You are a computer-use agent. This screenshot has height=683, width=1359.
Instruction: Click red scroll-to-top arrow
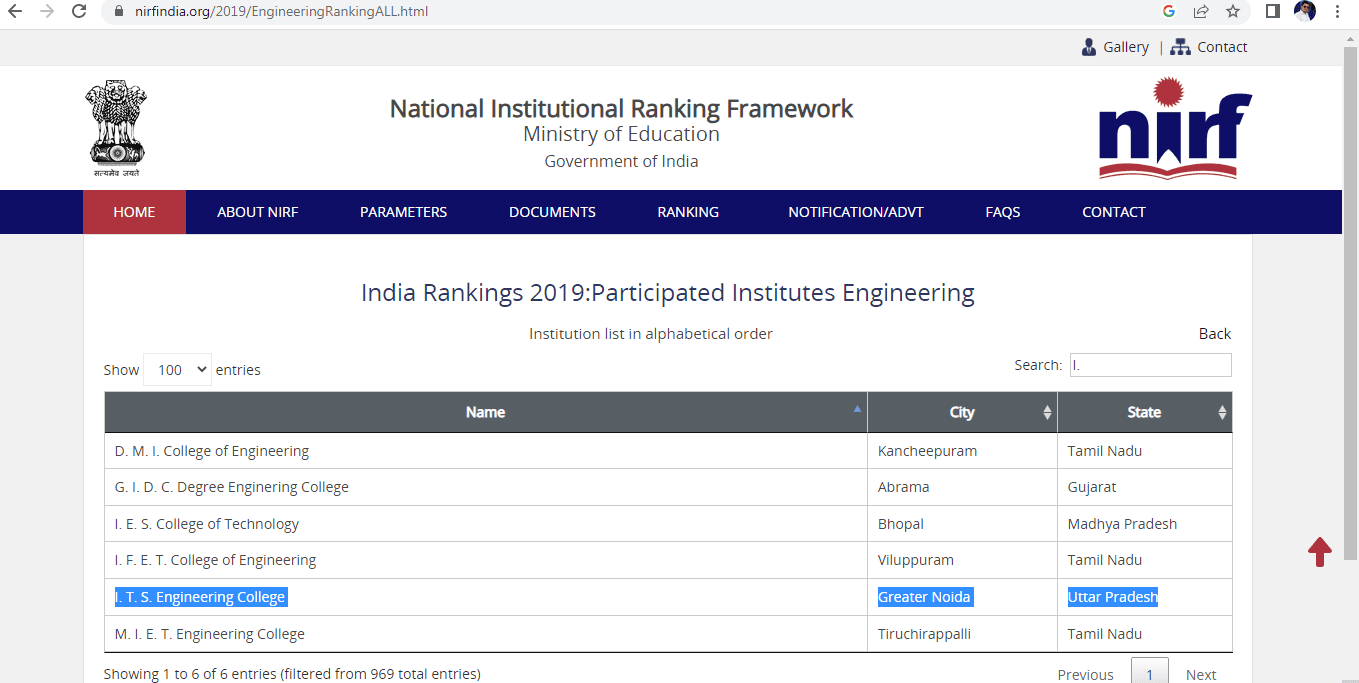(1320, 551)
